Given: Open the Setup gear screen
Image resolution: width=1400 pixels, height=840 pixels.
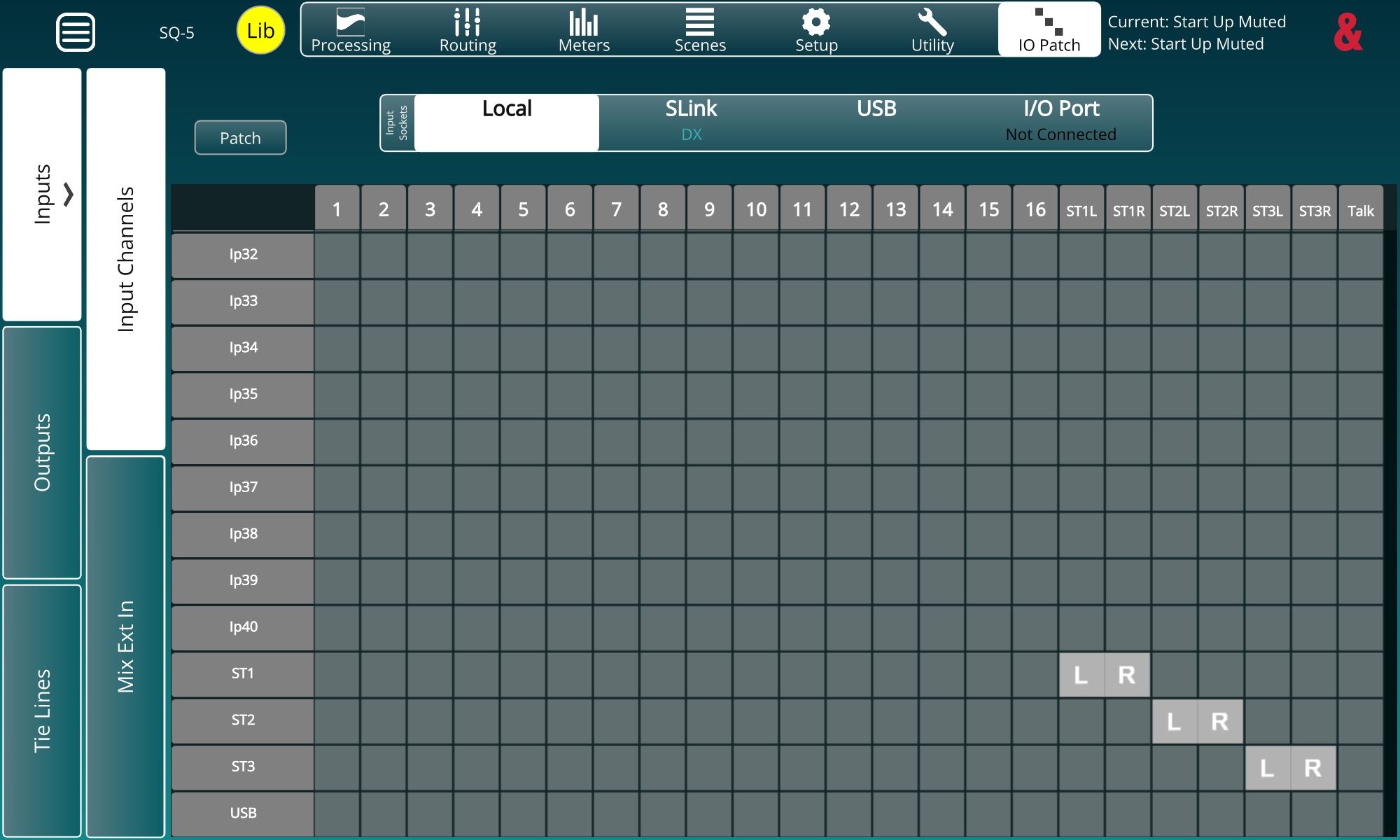Looking at the screenshot, I should pyautogui.click(x=816, y=31).
